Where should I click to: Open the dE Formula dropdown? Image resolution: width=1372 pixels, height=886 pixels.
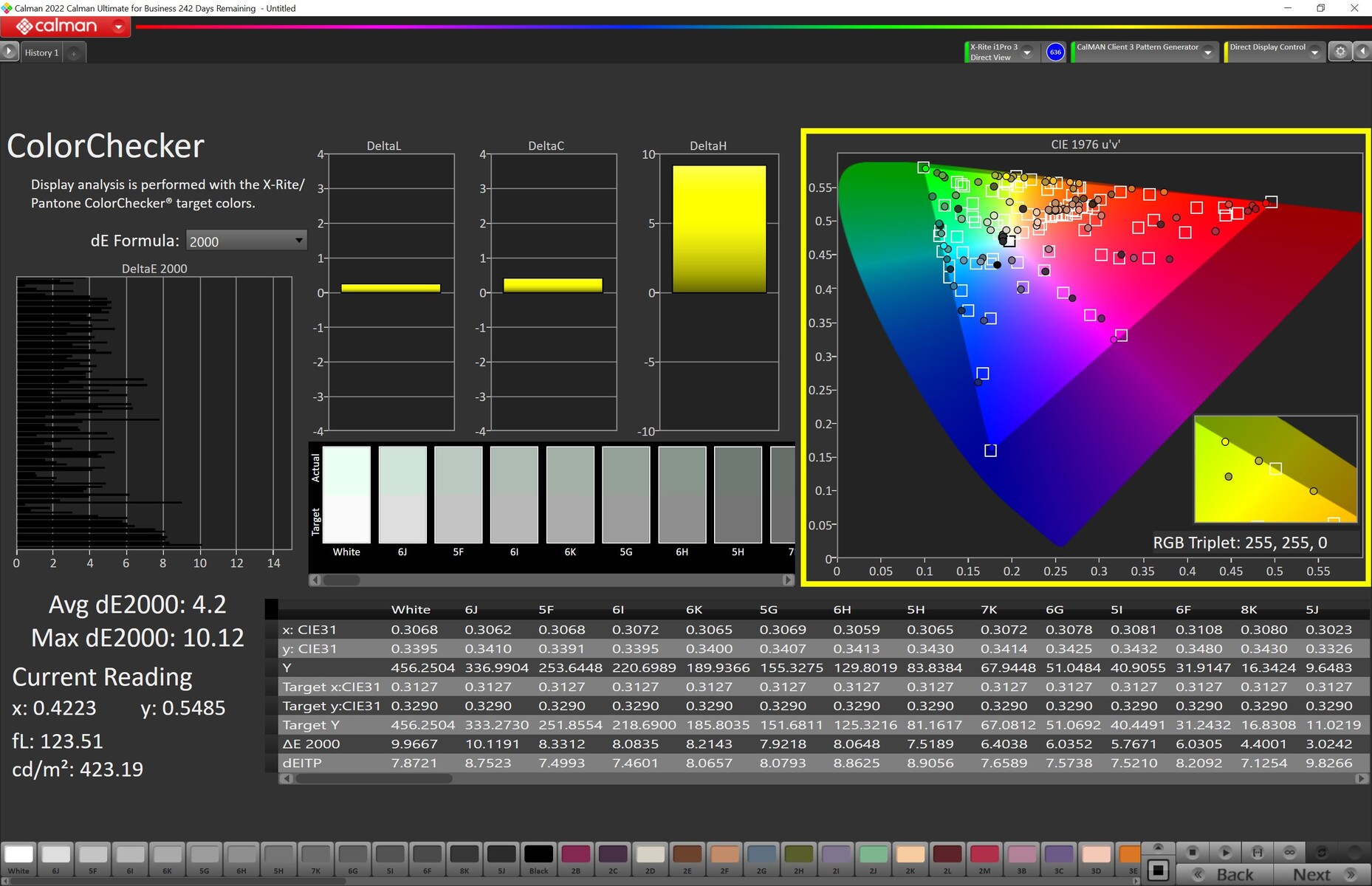click(x=246, y=241)
